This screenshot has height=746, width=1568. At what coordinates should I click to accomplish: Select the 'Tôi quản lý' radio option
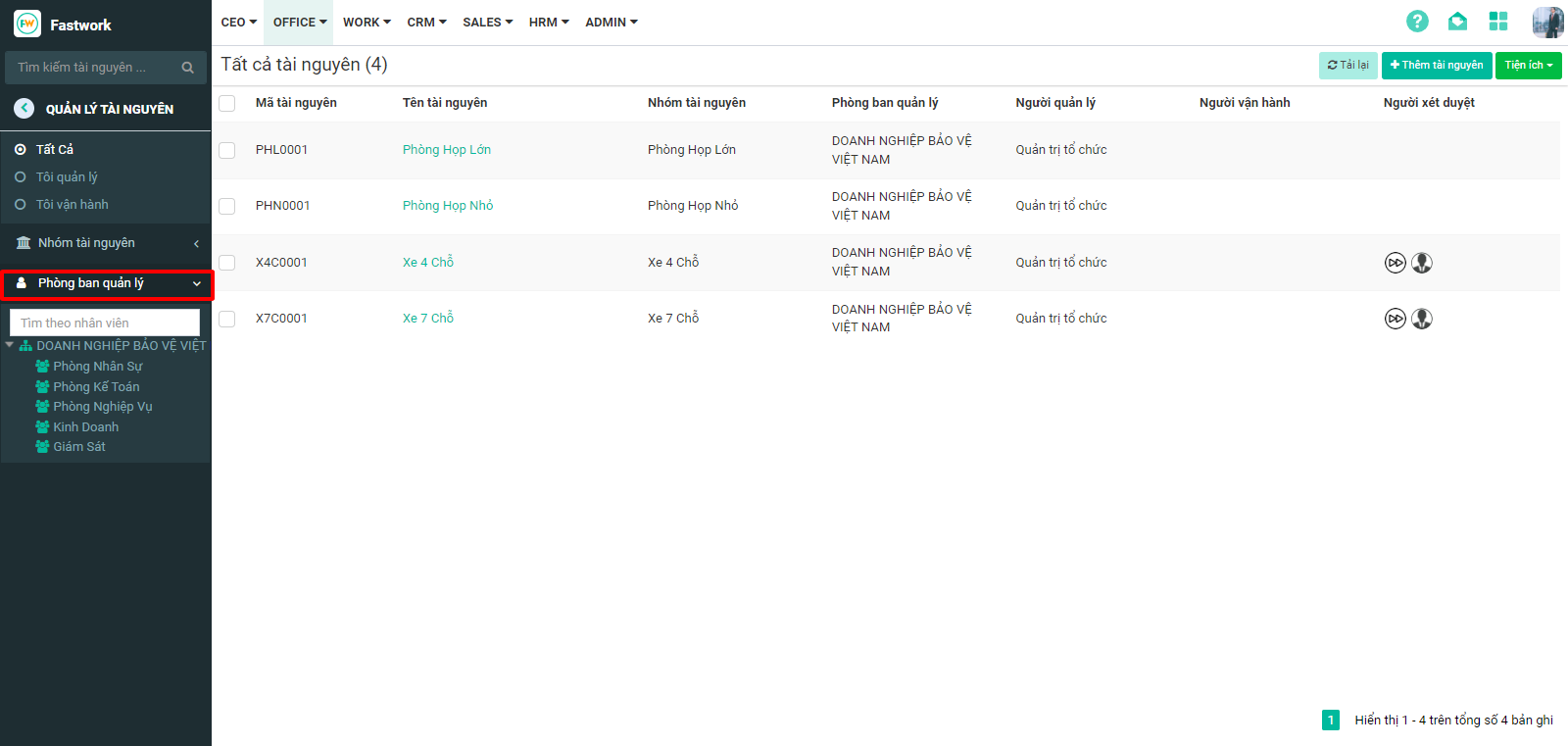click(x=21, y=177)
